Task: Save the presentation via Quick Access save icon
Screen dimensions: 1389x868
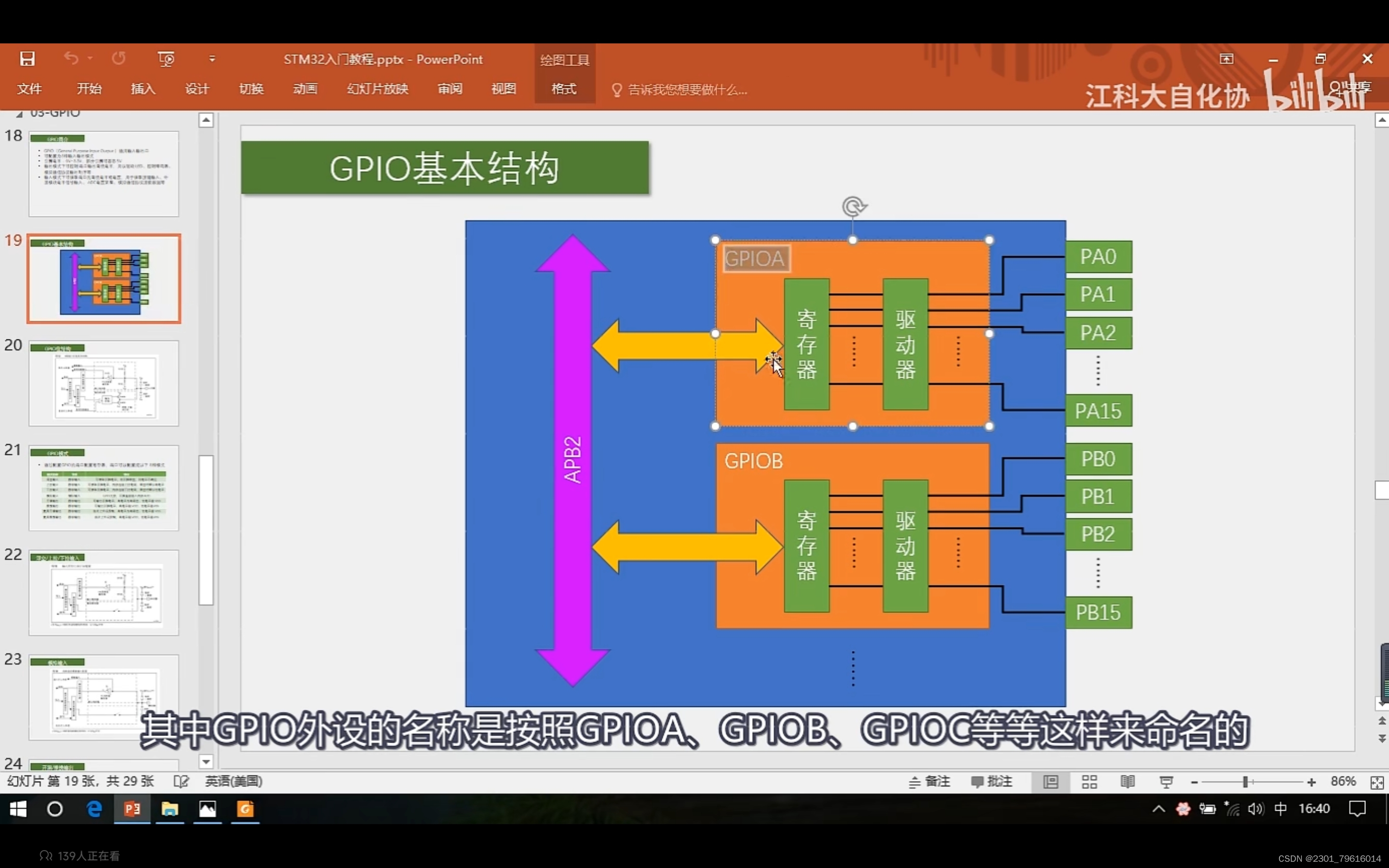Action: pyautogui.click(x=27, y=58)
